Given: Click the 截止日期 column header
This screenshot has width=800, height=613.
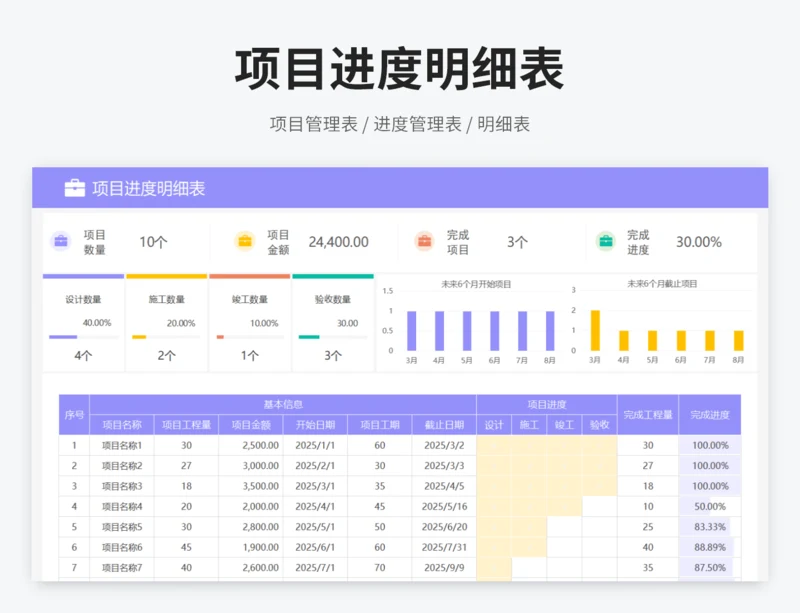Looking at the screenshot, I should tap(444, 425).
